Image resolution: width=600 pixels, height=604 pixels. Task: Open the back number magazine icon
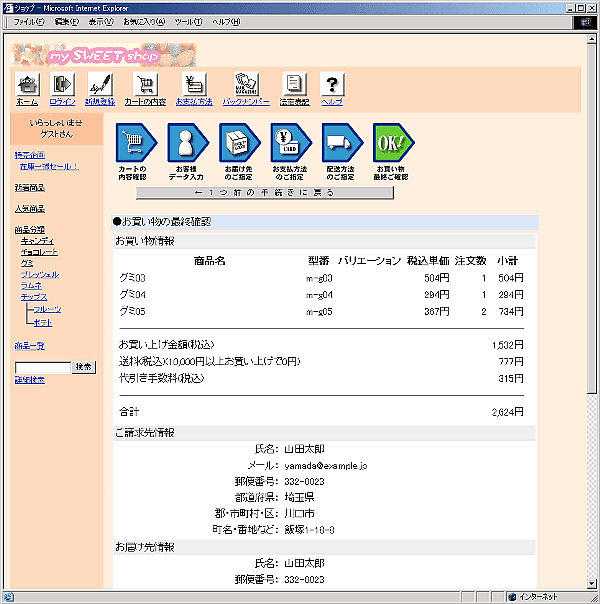(x=246, y=84)
